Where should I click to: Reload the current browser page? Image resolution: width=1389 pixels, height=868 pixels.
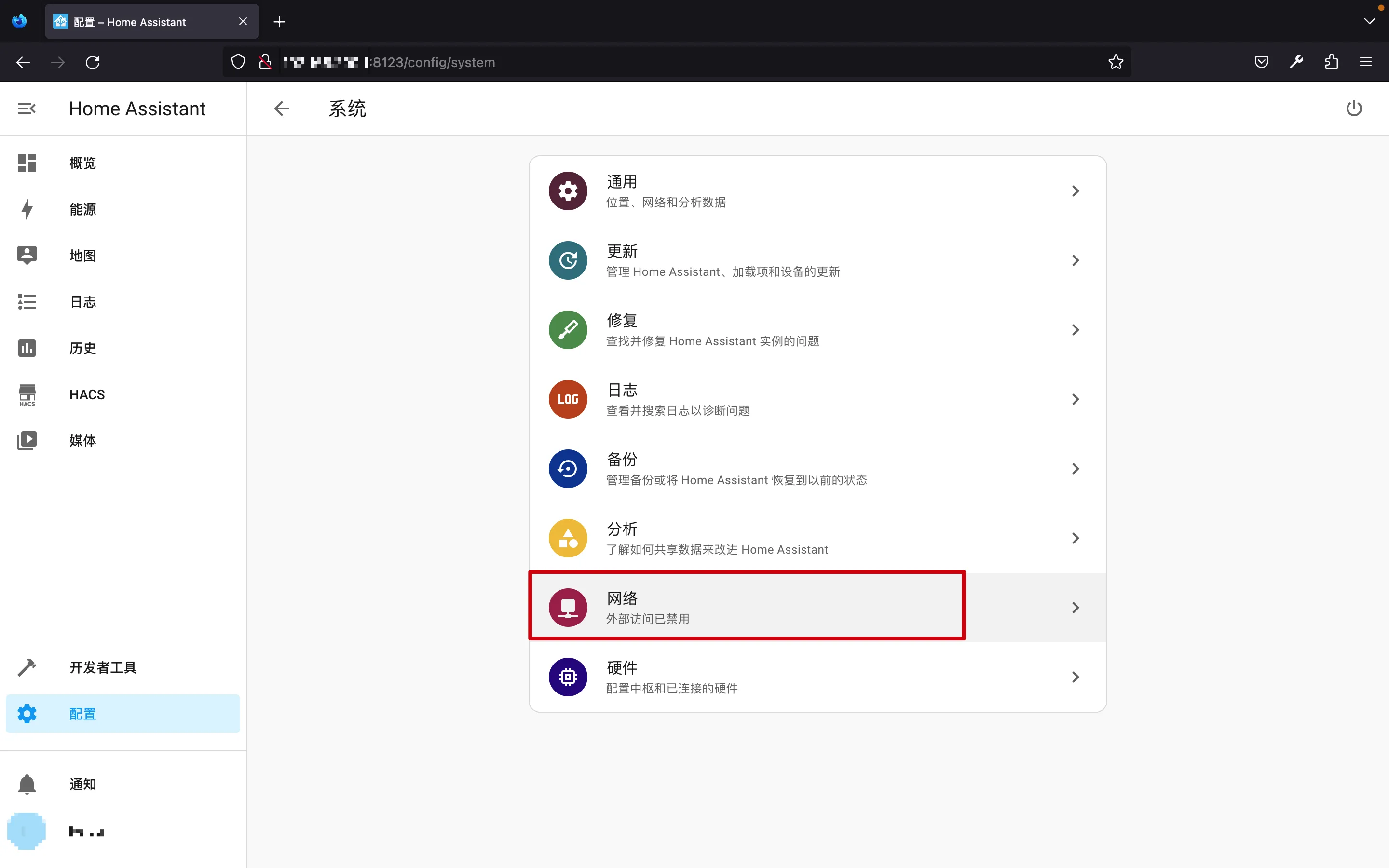click(x=93, y=62)
